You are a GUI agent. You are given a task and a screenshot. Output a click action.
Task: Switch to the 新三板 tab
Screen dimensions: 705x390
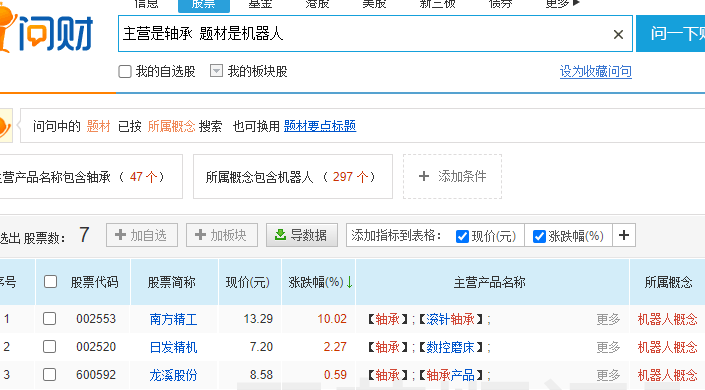[437, 4]
